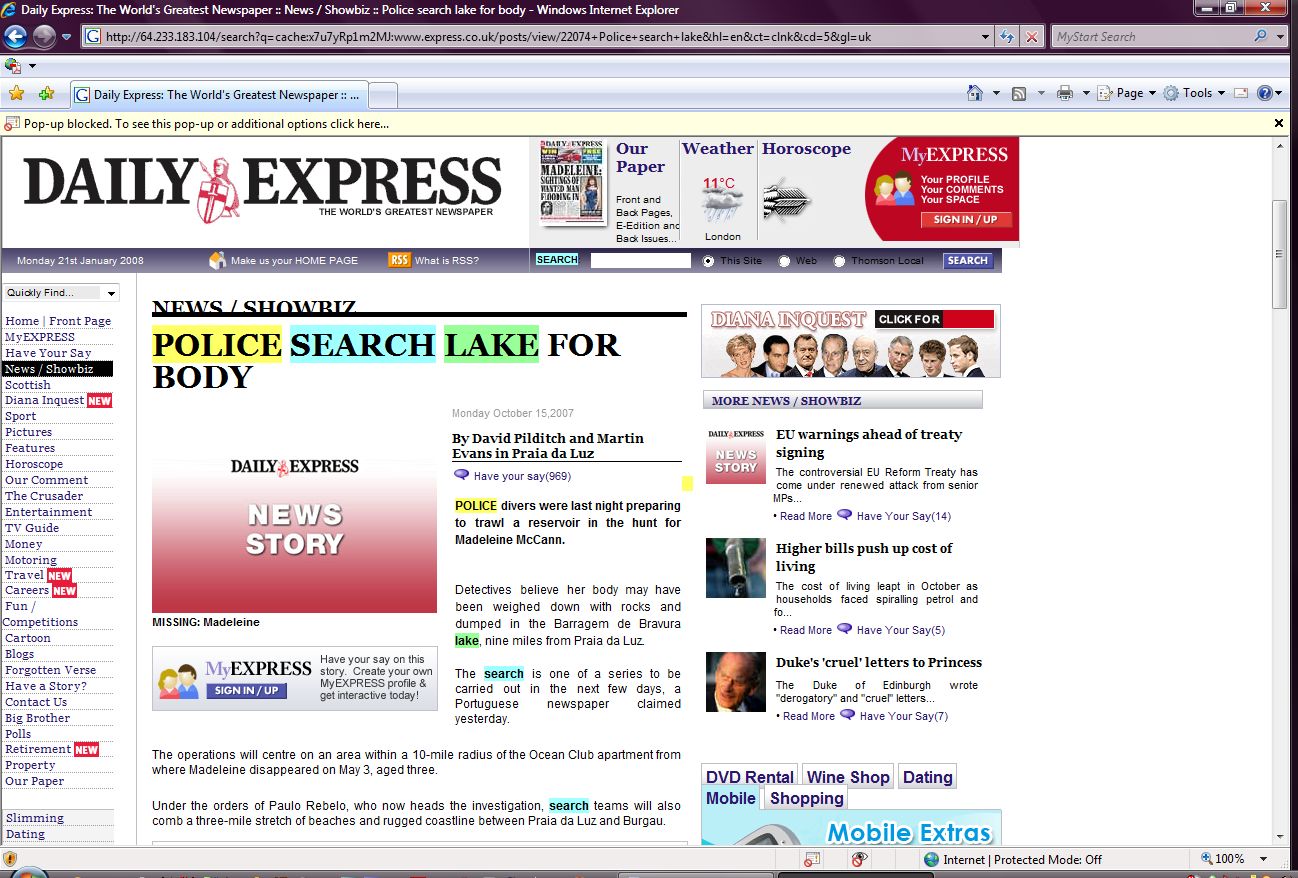Click the Print icon in command bar

(x=1065, y=93)
